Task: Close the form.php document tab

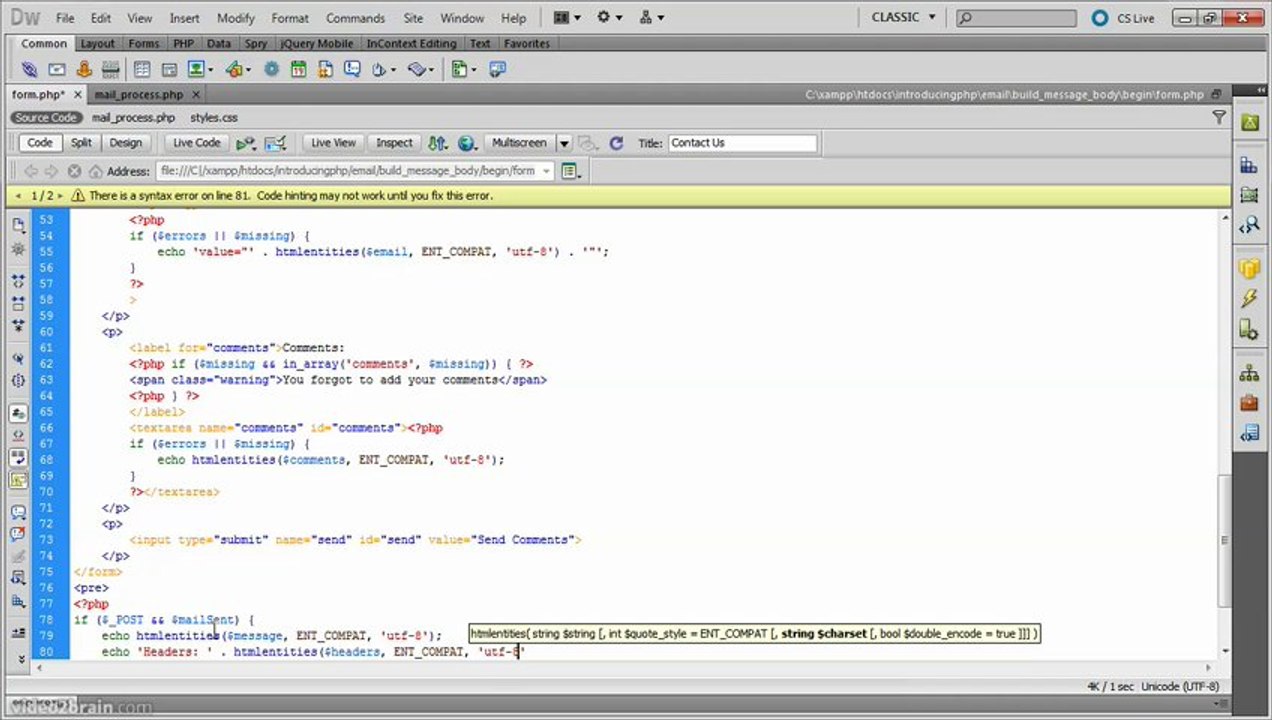Action: coord(75,94)
